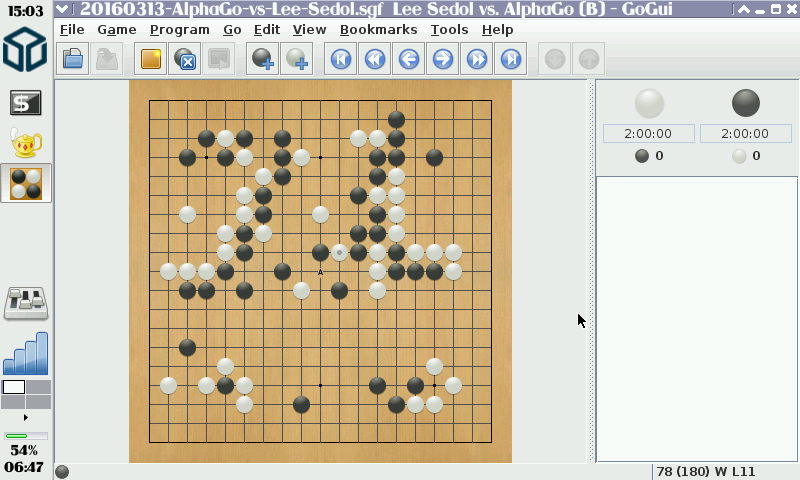This screenshot has width=800, height=480.
Task: Open the Help menu
Action: [497, 30]
